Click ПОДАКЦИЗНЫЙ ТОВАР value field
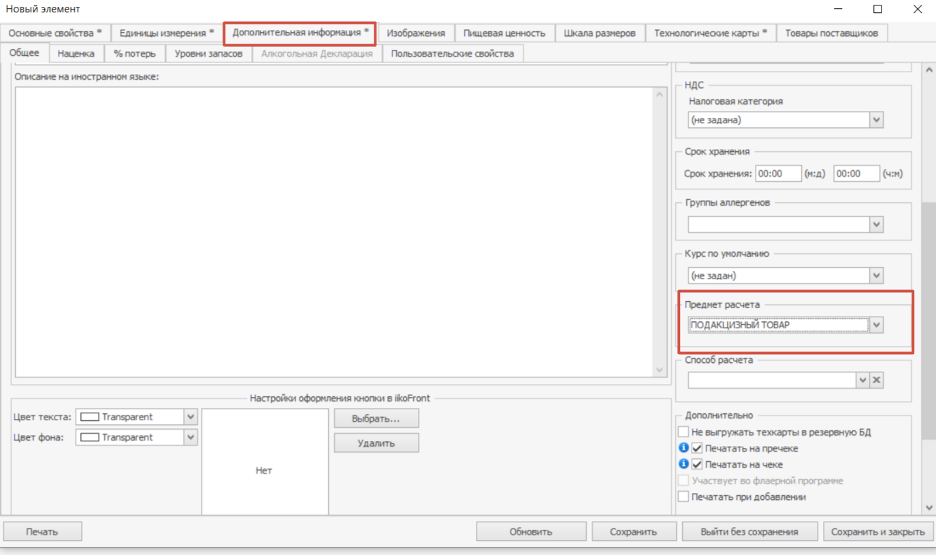The image size is (936, 556). (x=778, y=325)
